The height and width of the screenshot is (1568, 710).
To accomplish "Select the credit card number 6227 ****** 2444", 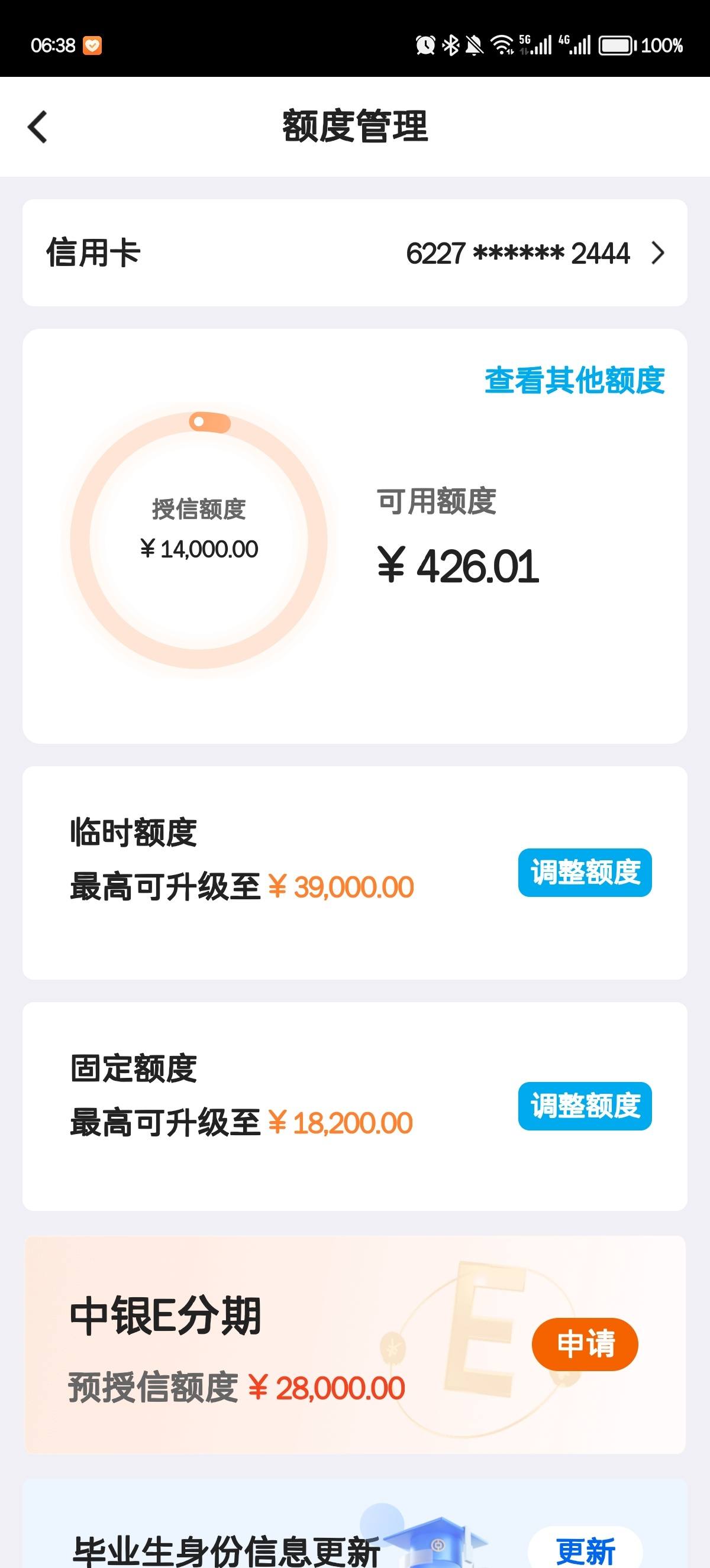I will (518, 253).
